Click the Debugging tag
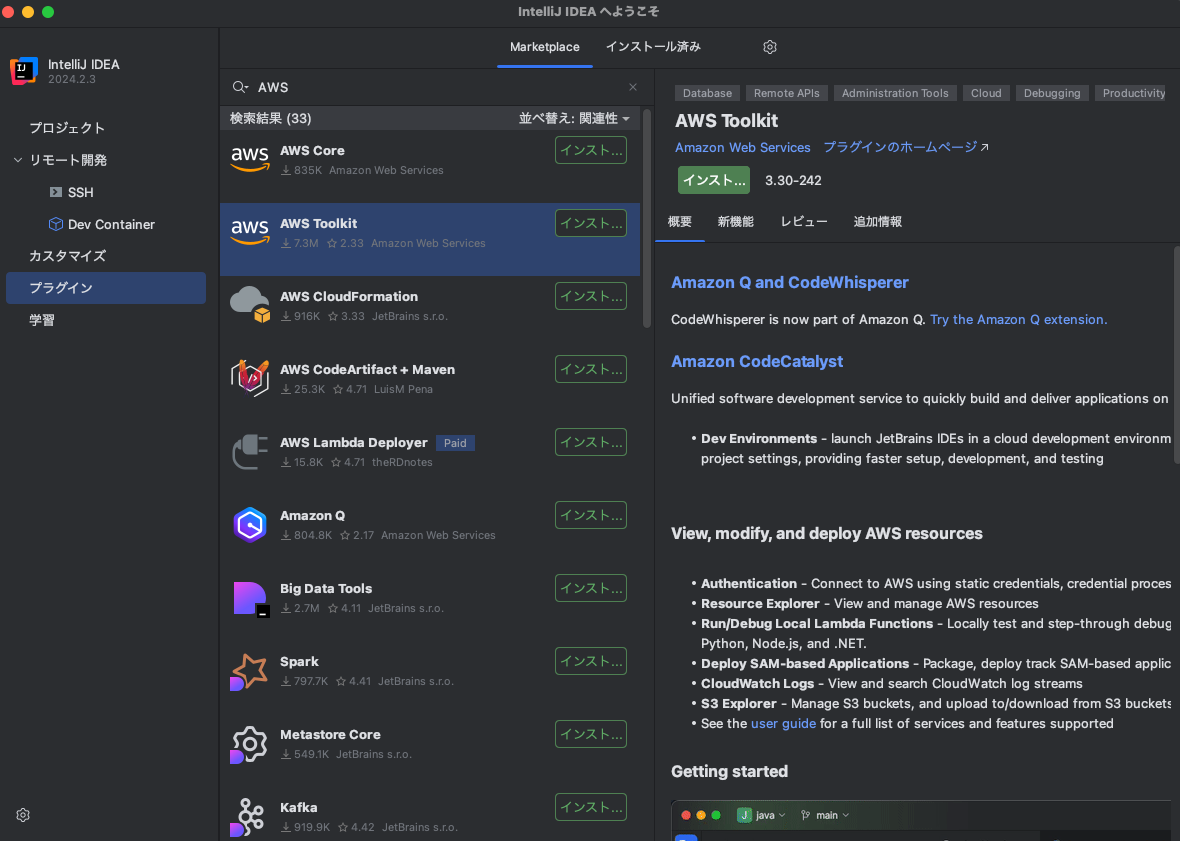 [x=1051, y=93]
